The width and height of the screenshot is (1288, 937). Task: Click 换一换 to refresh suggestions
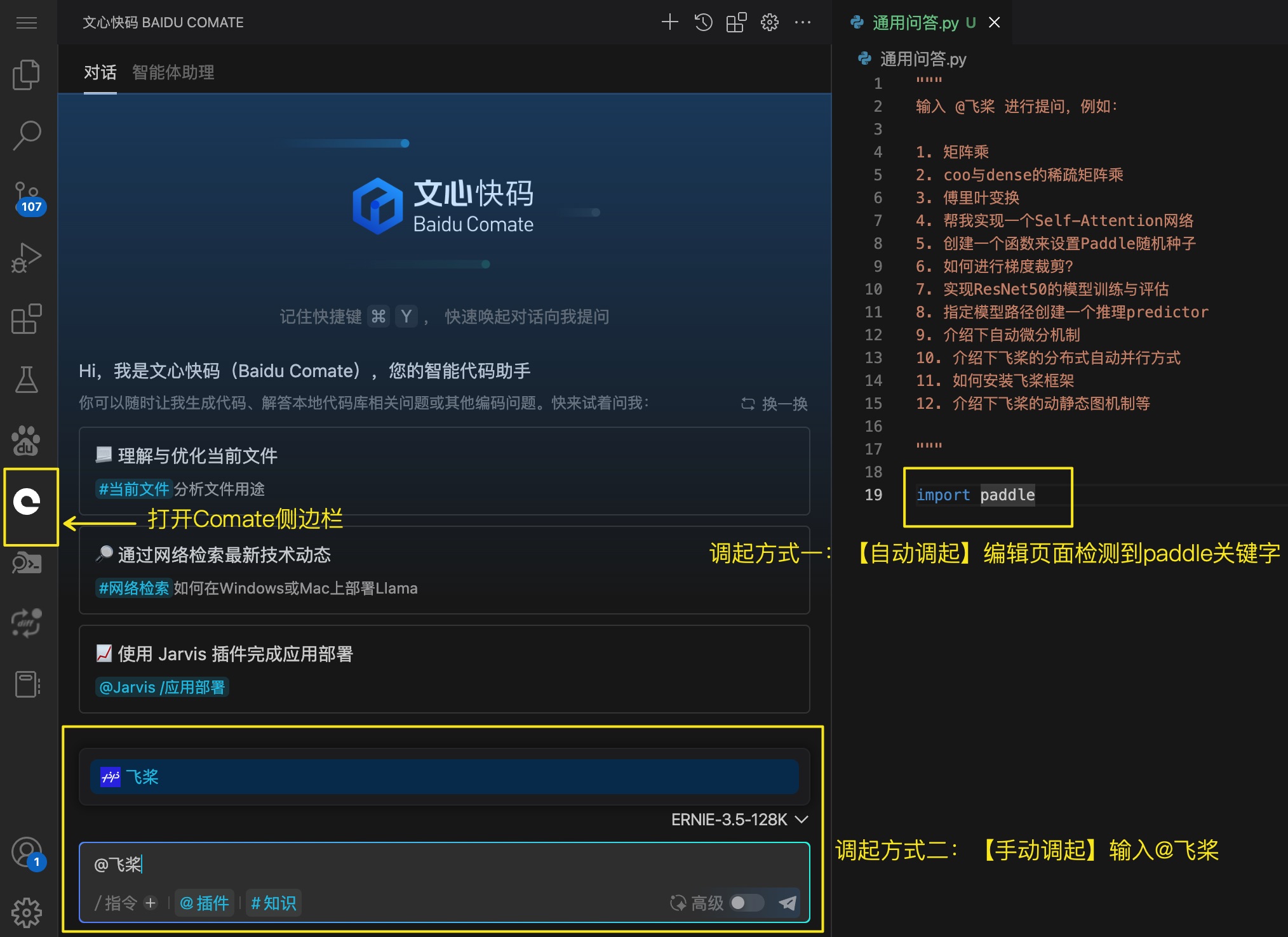[775, 404]
